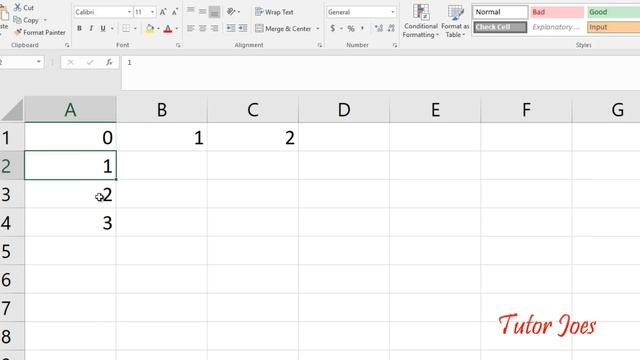
Task: Apply the red font color
Action: click(x=168, y=28)
